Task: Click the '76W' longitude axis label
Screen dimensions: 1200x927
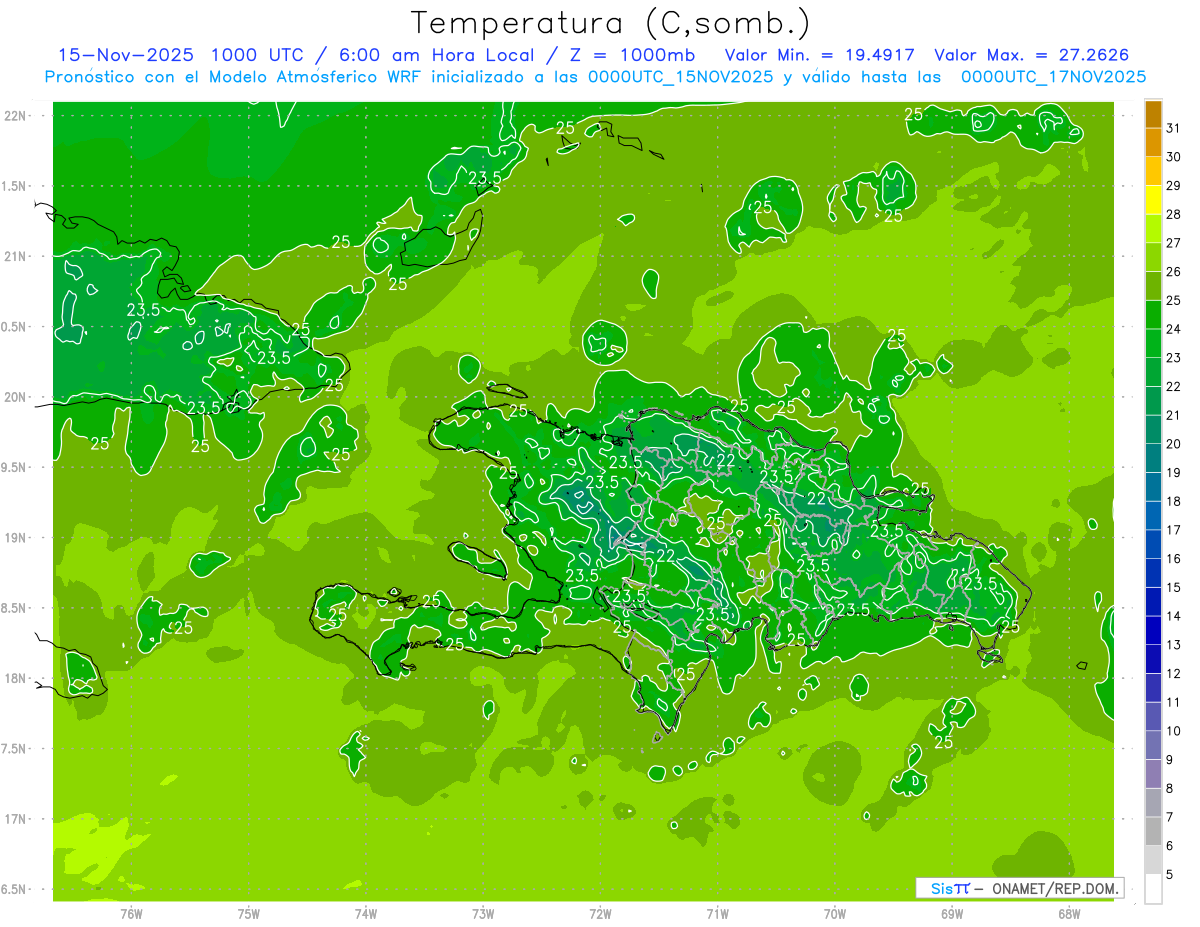Action: coord(131,913)
